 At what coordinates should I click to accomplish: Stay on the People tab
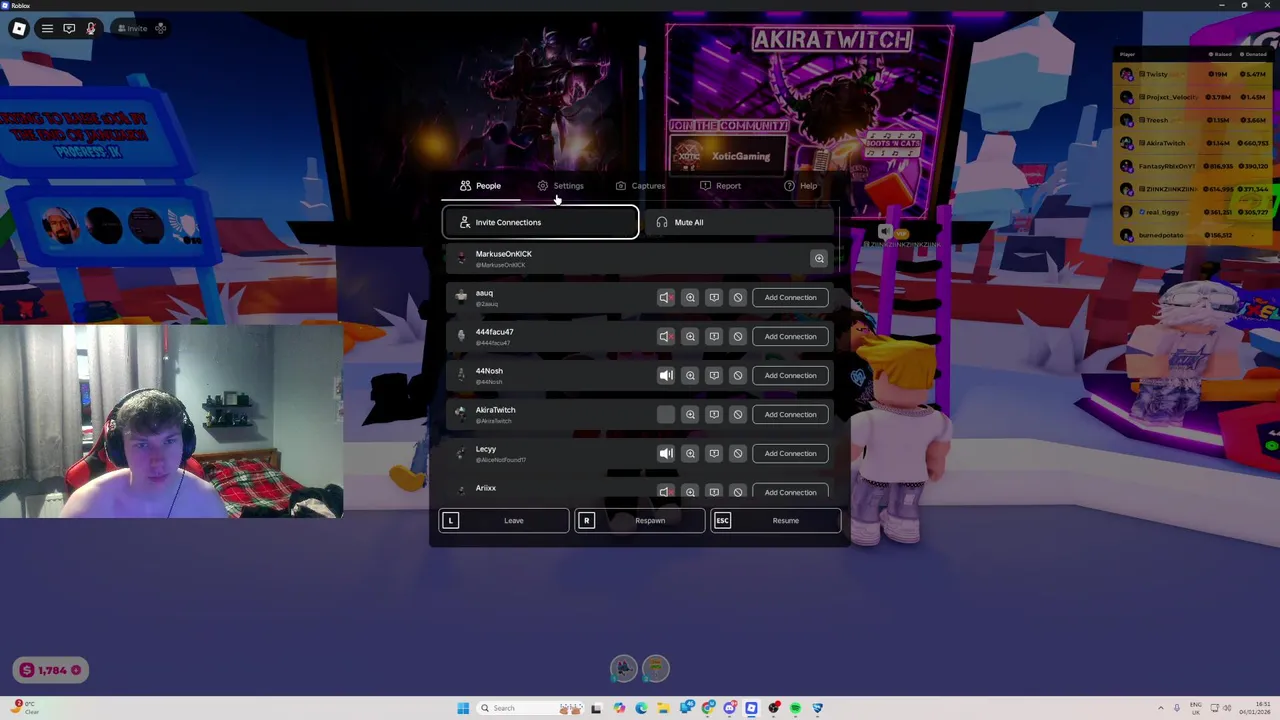pos(480,186)
